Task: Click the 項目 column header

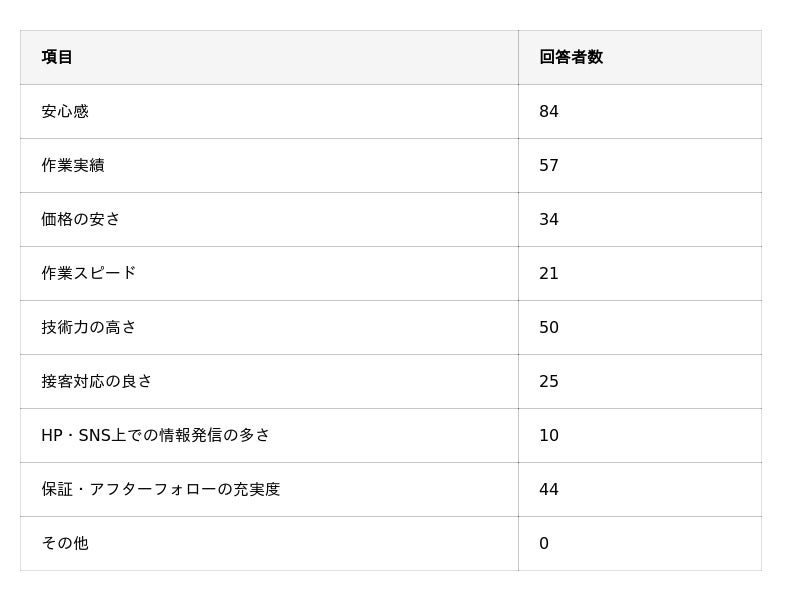Action: (57, 57)
